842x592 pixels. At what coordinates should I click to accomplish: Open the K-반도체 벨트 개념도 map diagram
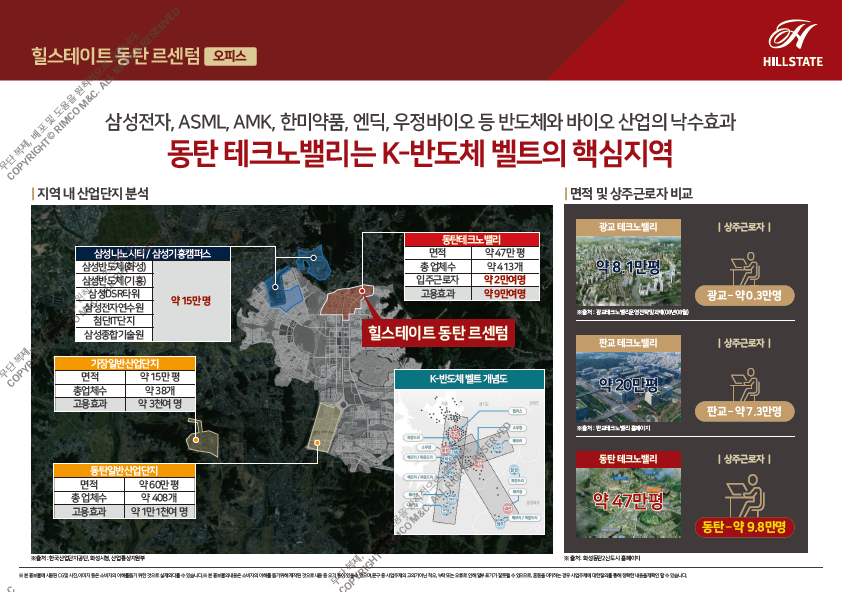pos(469,461)
